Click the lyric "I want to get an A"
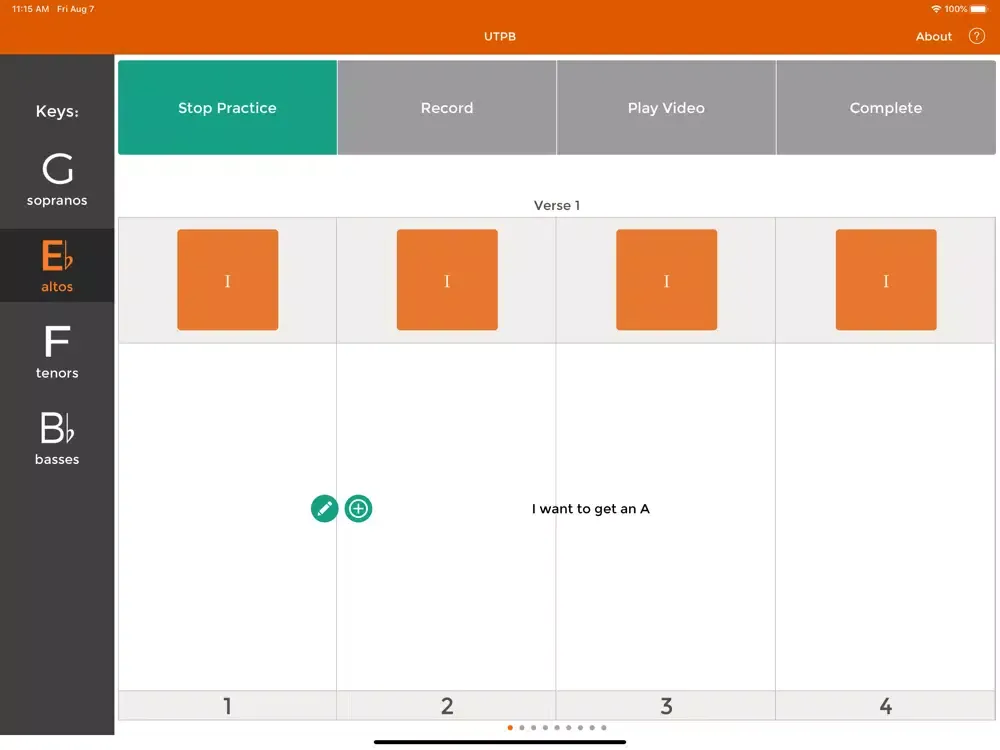The width and height of the screenshot is (1000, 750). coord(591,509)
